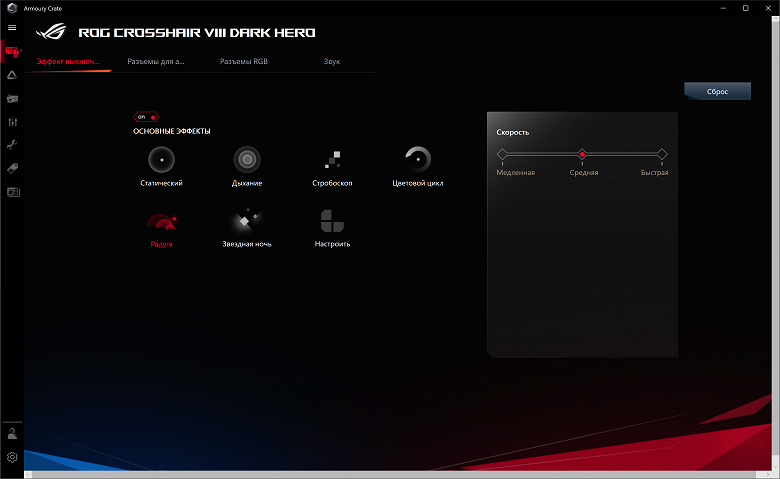Minimize the Armoury Crate window
The height and width of the screenshot is (479, 780).
pos(723,8)
